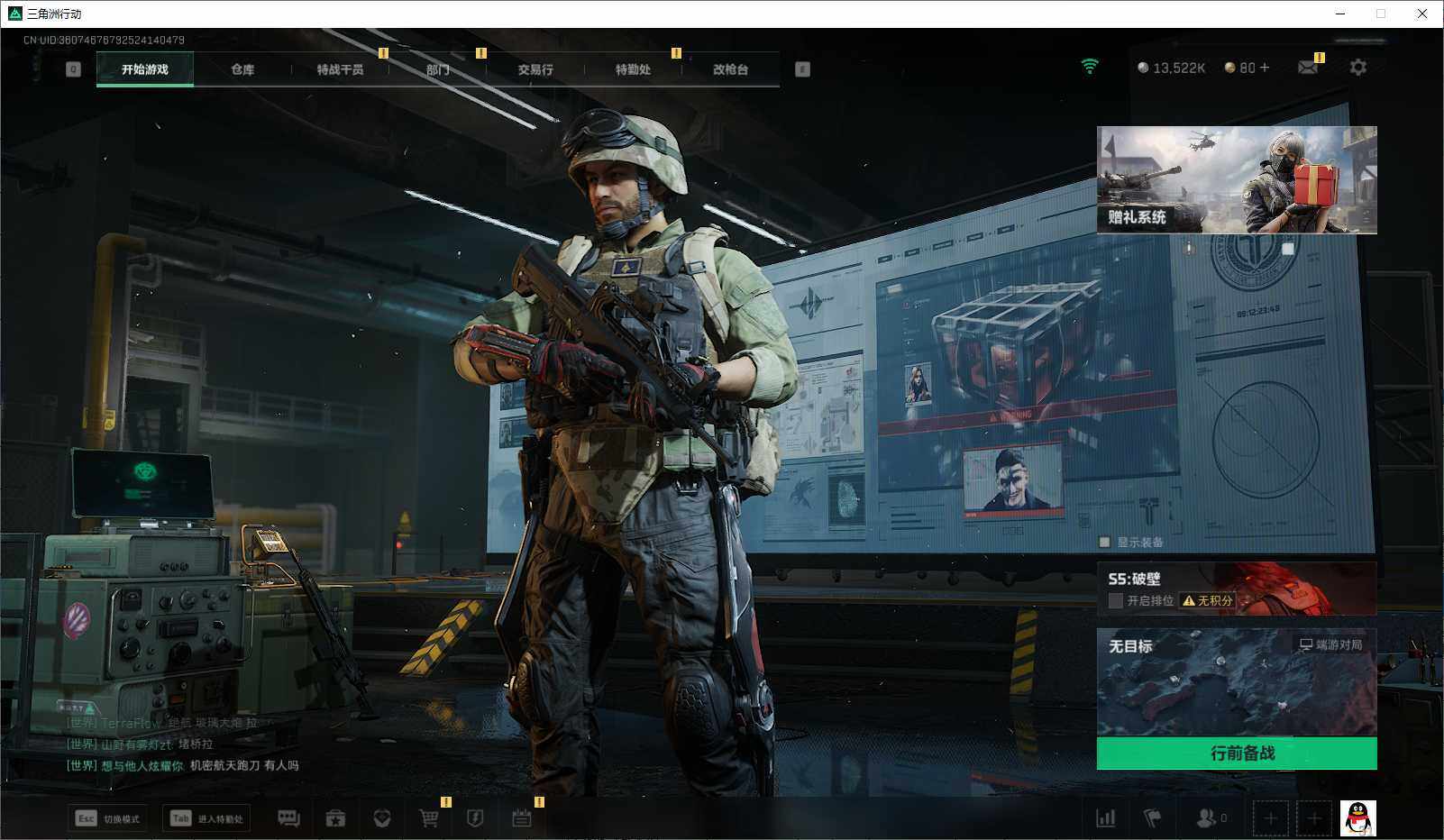The width and height of the screenshot is (1444, 840).
Task: Open the 改枪台 tab
Action: pyautogui.click(x=731, y=69)
